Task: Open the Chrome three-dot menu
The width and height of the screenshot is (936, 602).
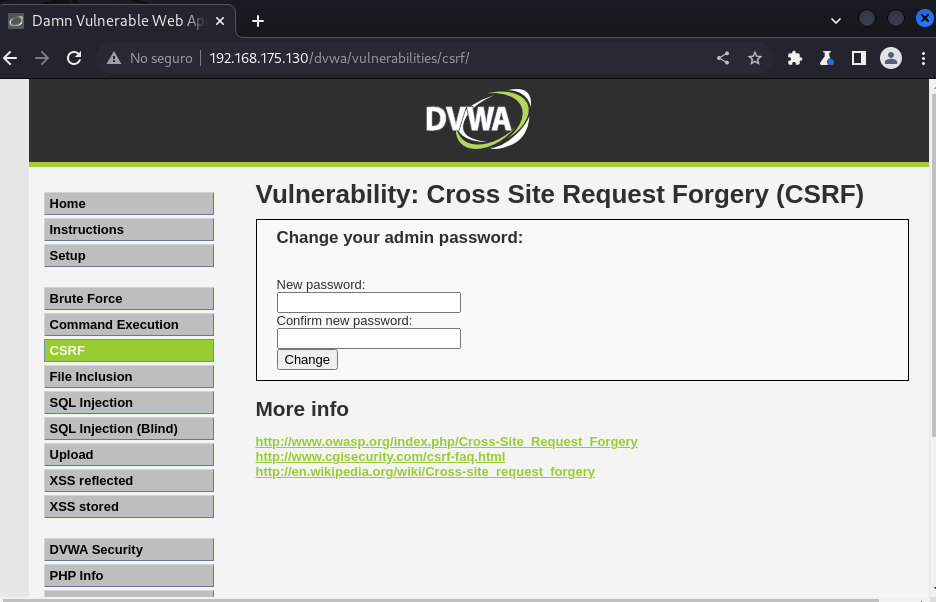Action: 923,58
